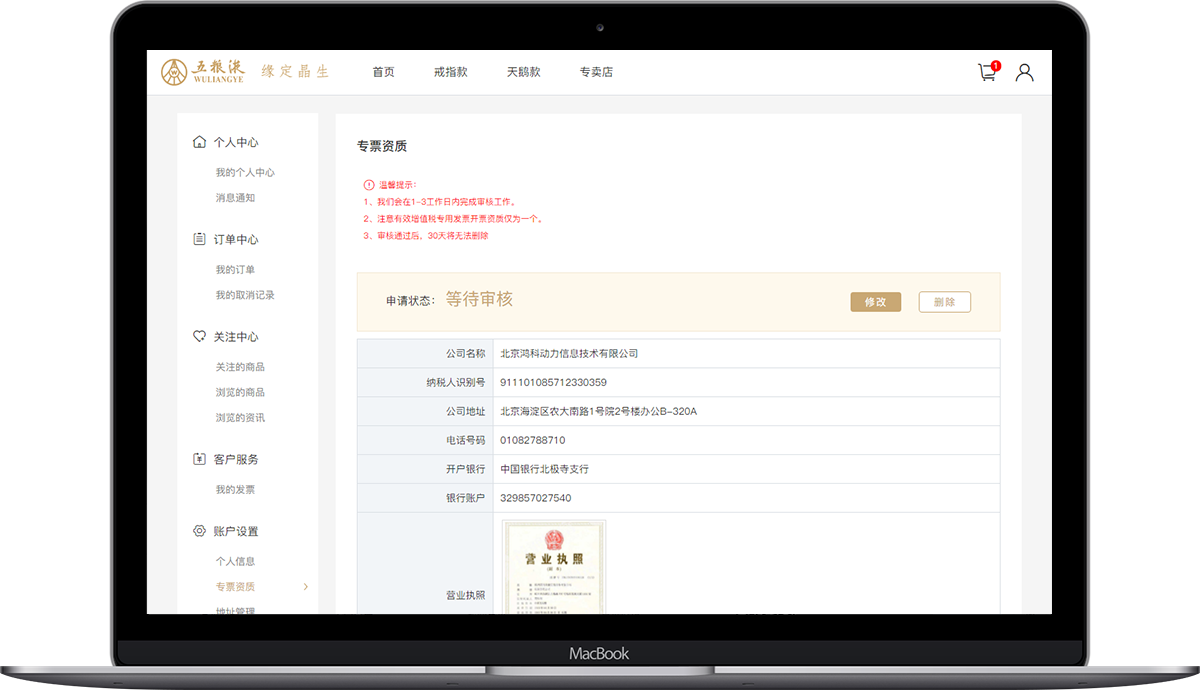Viewport: 1200px width, 690px height.
Task: Click the 银行账户 label cell
Action: pyautogui.click(x=425, y=498)
